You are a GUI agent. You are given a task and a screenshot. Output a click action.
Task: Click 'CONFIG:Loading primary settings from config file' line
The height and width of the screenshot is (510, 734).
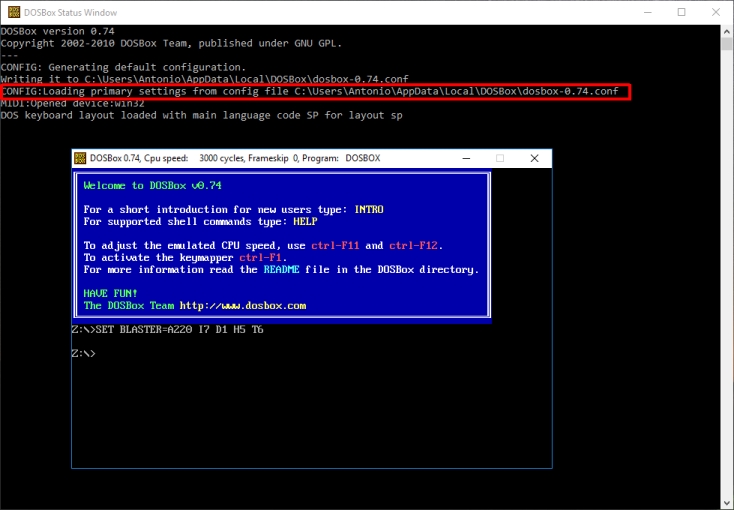310,91
